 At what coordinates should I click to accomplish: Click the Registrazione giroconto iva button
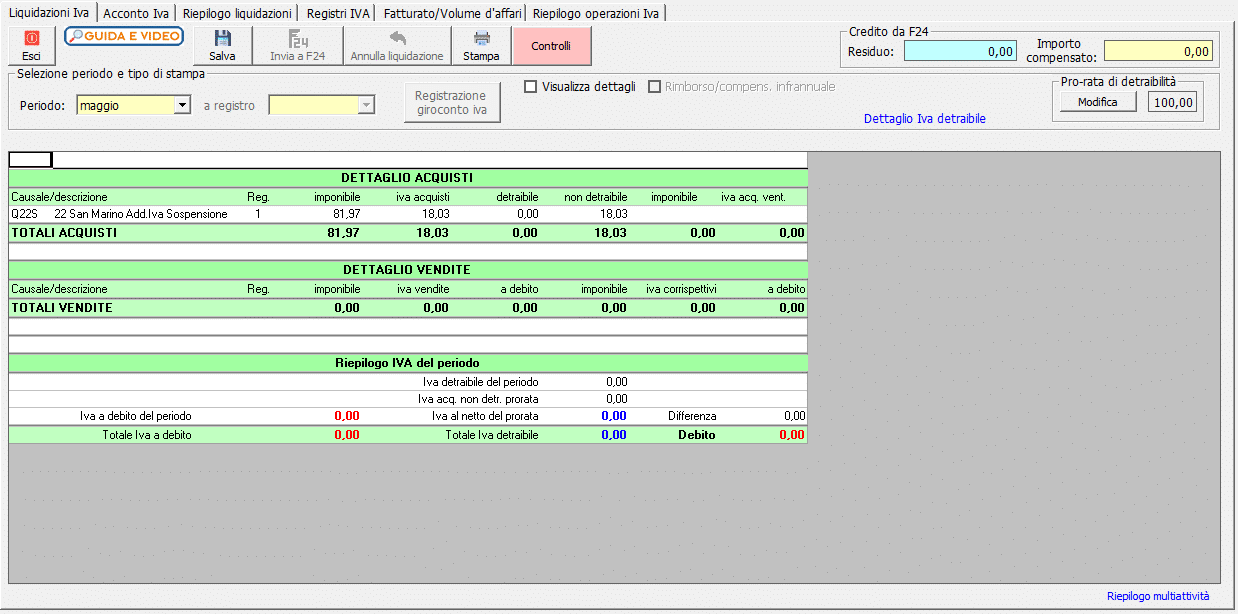point(451,103)
